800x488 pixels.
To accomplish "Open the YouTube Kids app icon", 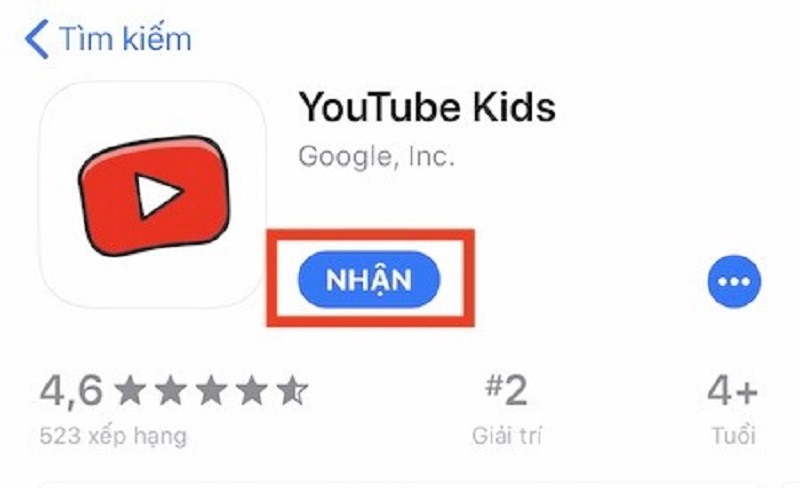I will (153, 194).
